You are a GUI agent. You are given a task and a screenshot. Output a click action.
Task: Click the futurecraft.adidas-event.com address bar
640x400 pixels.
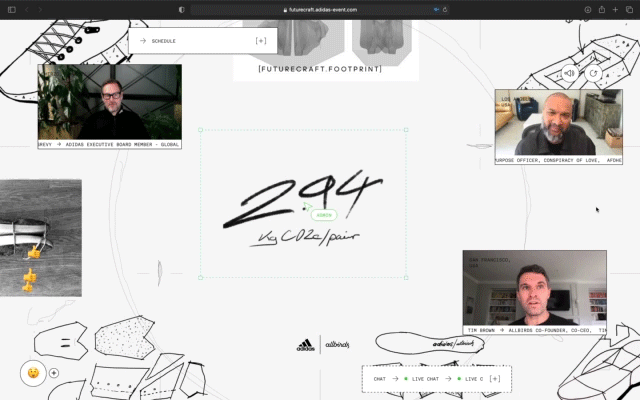pos(320,9)
